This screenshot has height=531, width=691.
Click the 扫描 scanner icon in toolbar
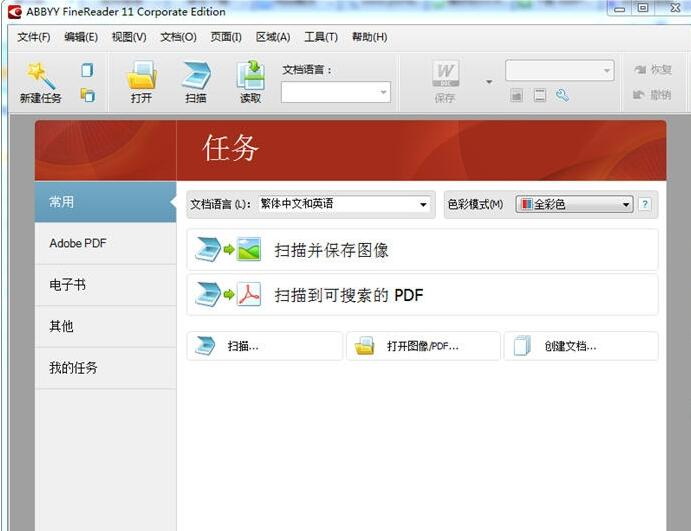[196, 76]
